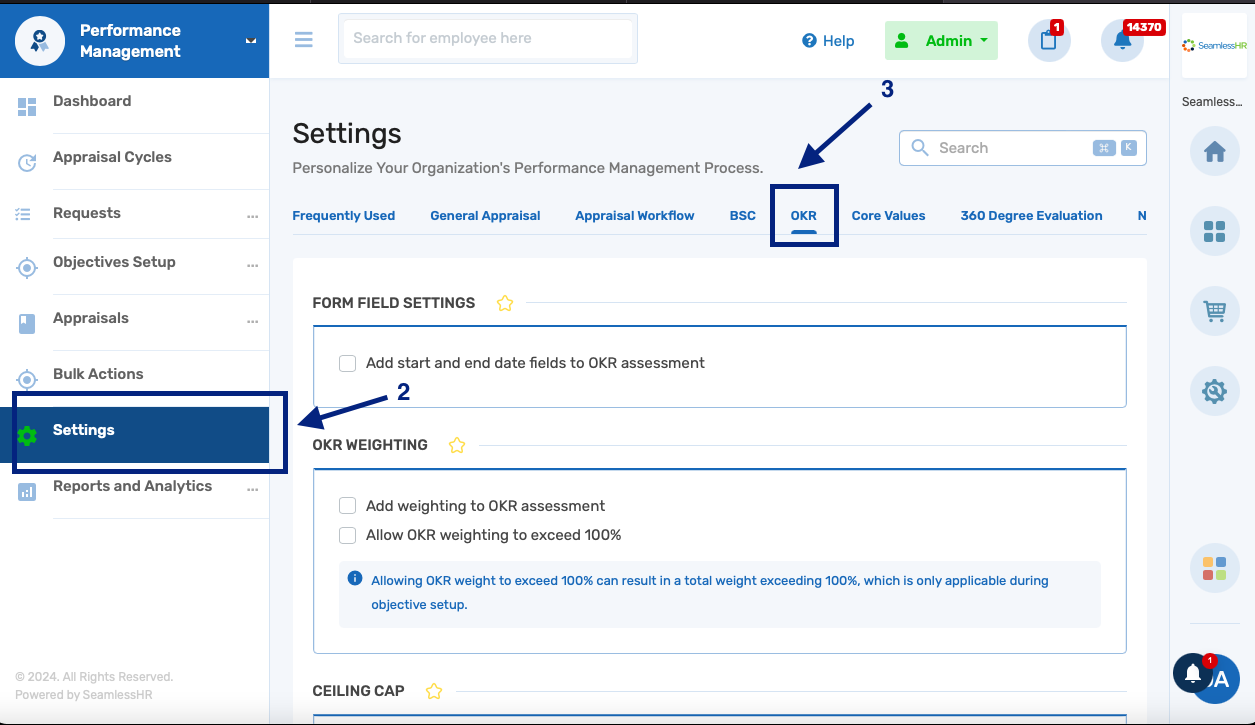Open the Admin user dropdown
Viewport: 1255px width, 725px height.
coord(941,41)
